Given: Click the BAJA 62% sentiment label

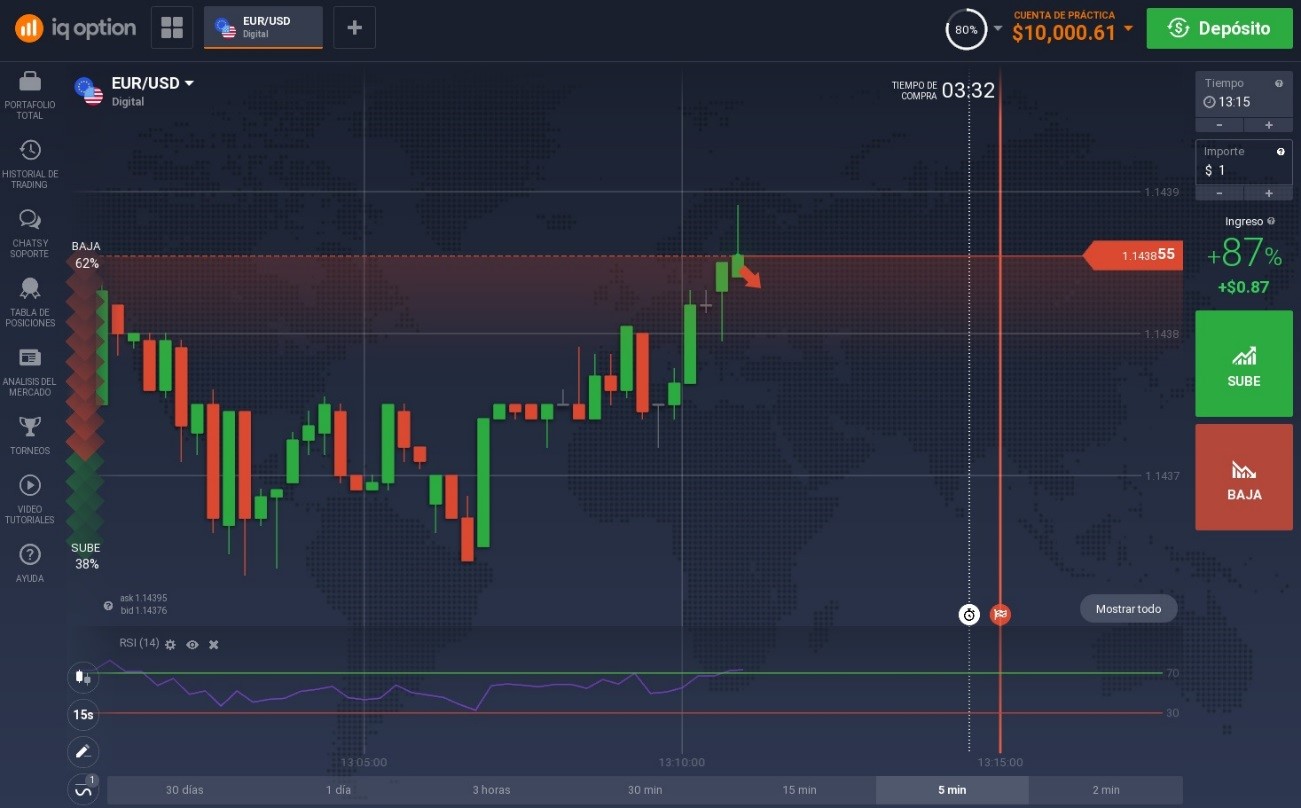Looking at the screenshot, I should (x=86, y=255).
